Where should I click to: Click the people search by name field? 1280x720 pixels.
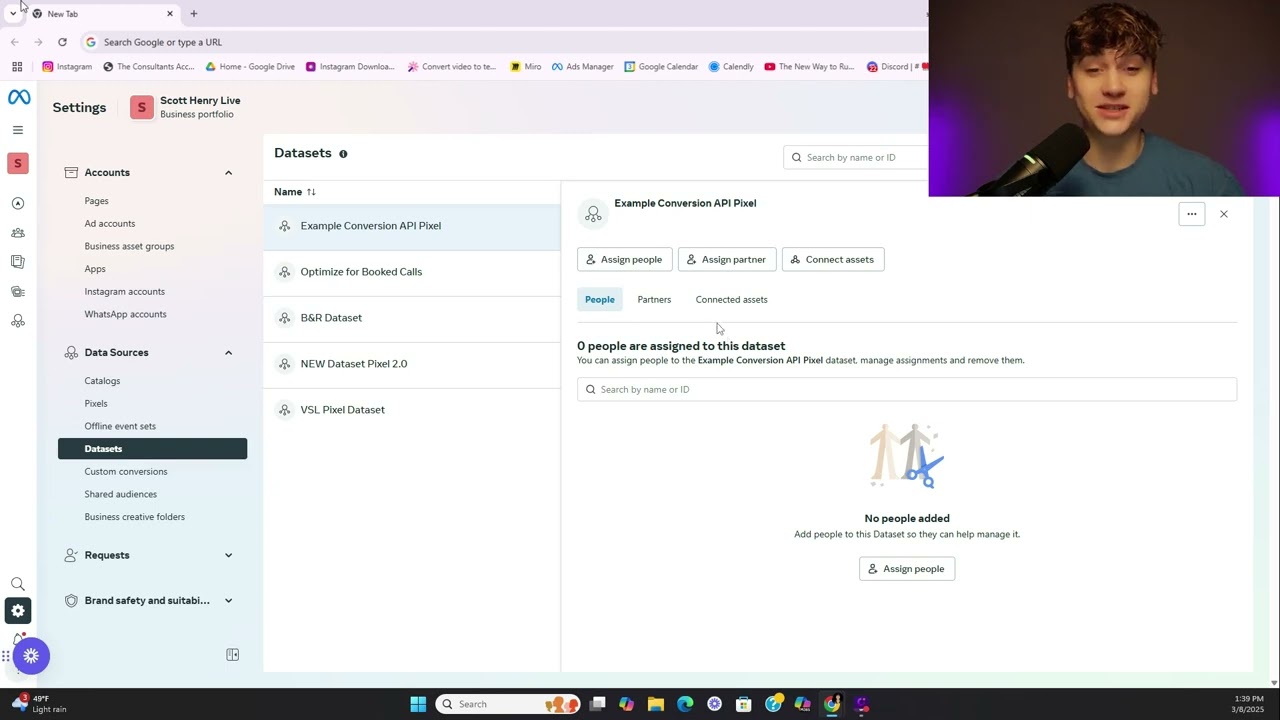[x=906, y=390]
